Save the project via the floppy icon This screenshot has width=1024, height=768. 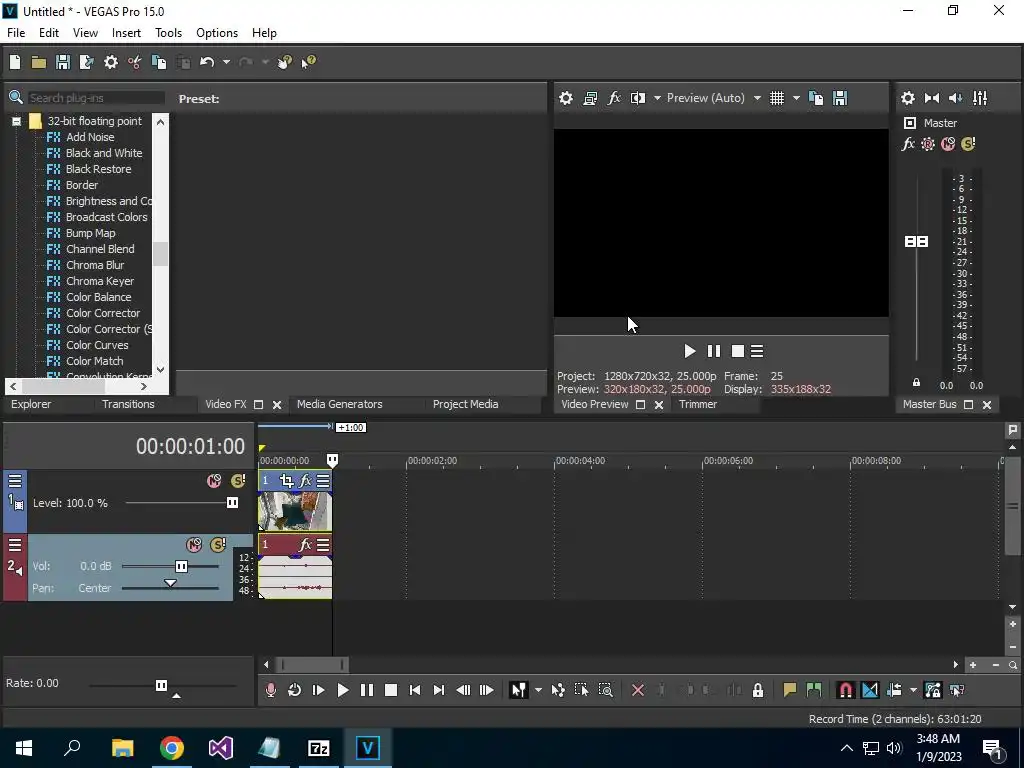(63, 62)
